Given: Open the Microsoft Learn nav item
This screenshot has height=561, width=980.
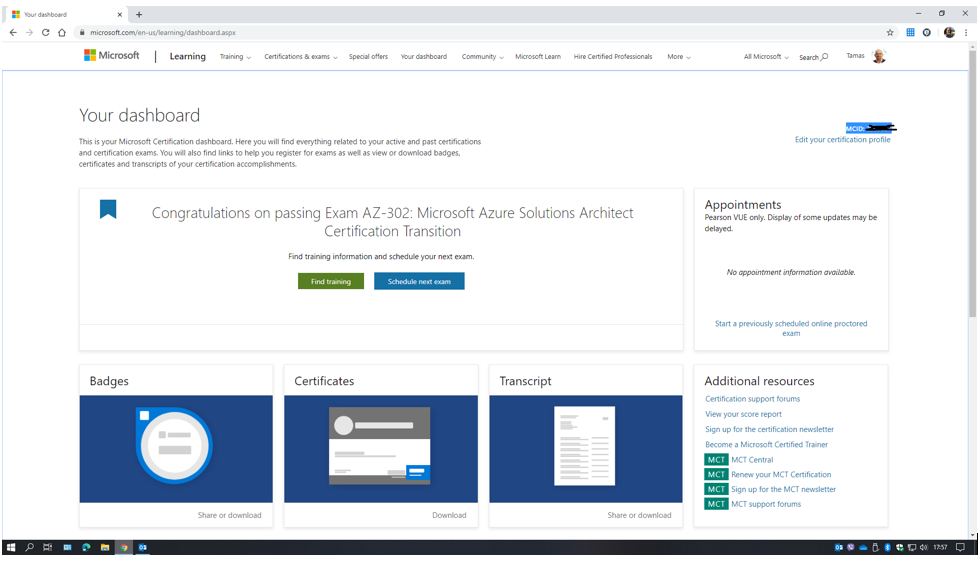Looking at the screenshot, I should point(538,57).
